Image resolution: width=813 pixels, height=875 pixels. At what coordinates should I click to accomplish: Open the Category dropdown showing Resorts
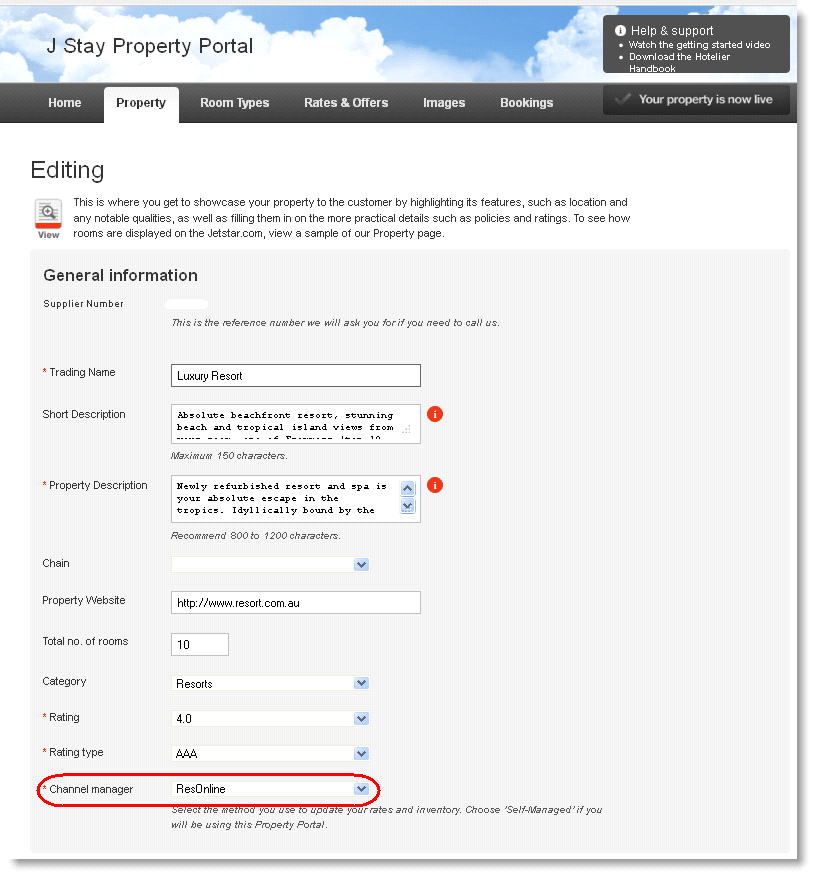click(x=270, y=683)
